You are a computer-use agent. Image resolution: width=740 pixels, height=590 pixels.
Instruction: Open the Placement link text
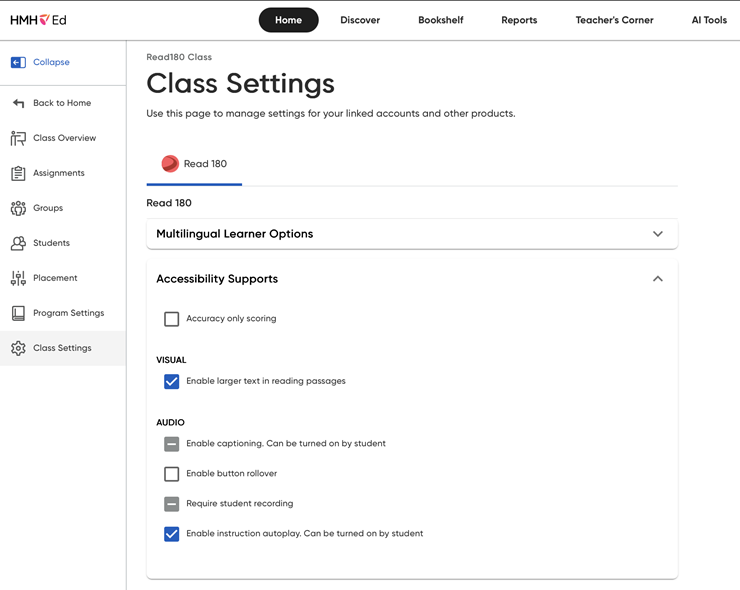[55, 278]
